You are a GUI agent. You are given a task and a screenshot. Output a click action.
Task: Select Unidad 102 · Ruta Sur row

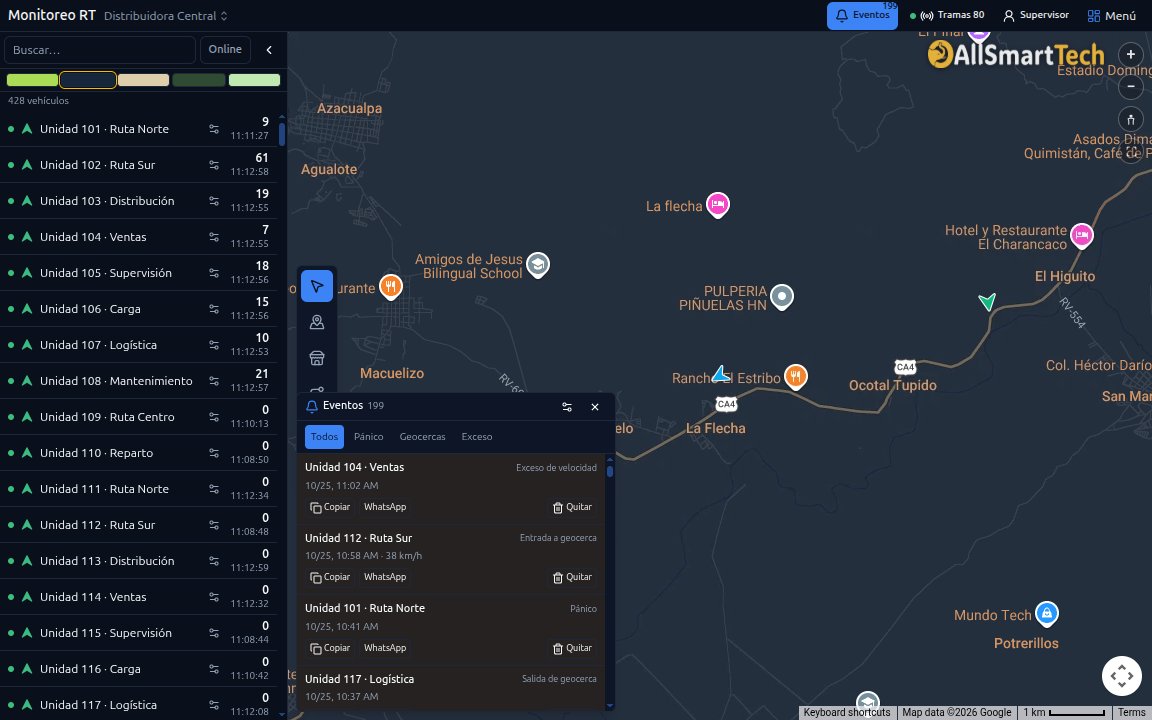pos(140,165)
